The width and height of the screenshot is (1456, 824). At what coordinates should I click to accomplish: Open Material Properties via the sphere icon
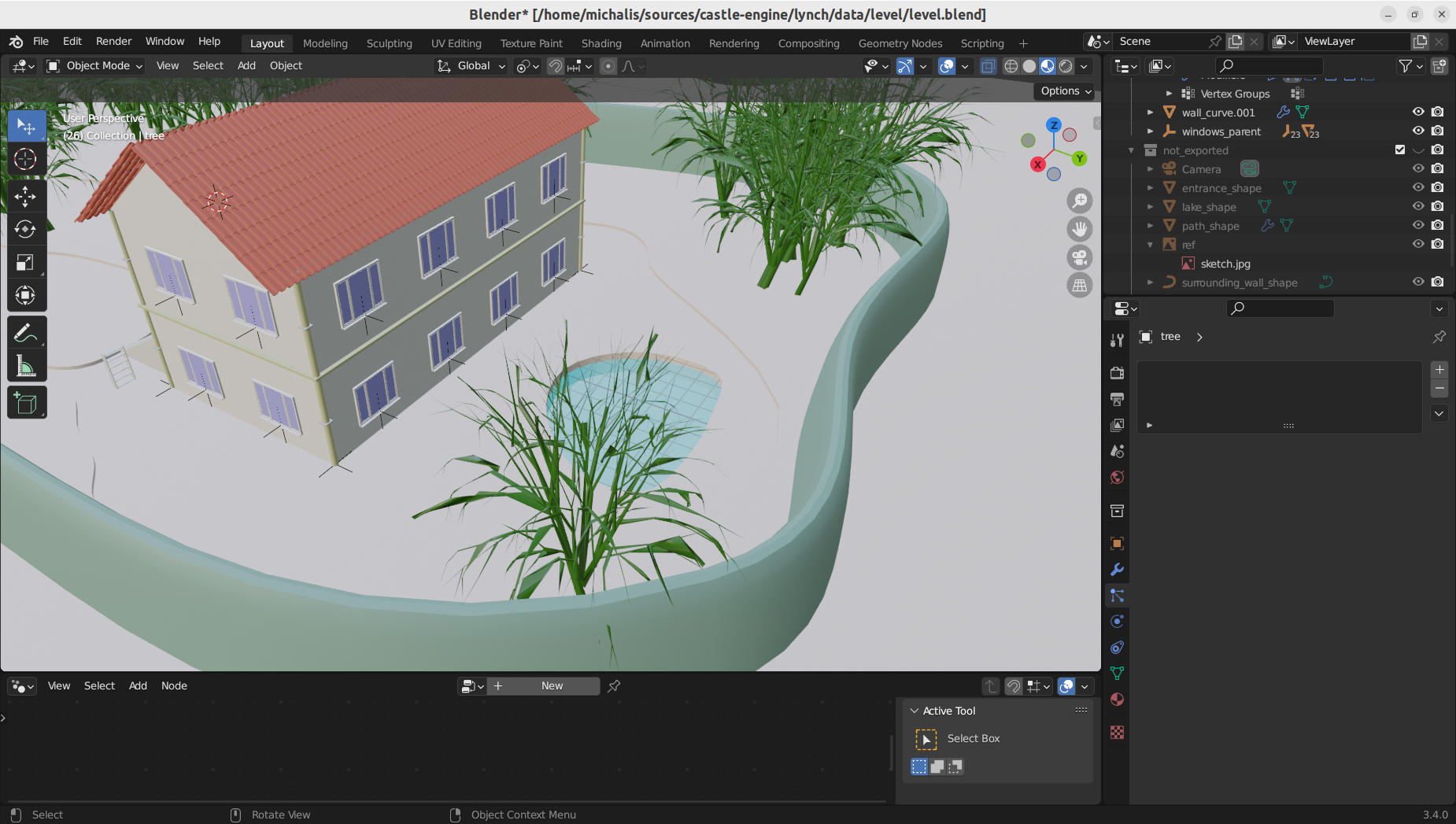click(1117, 699)
